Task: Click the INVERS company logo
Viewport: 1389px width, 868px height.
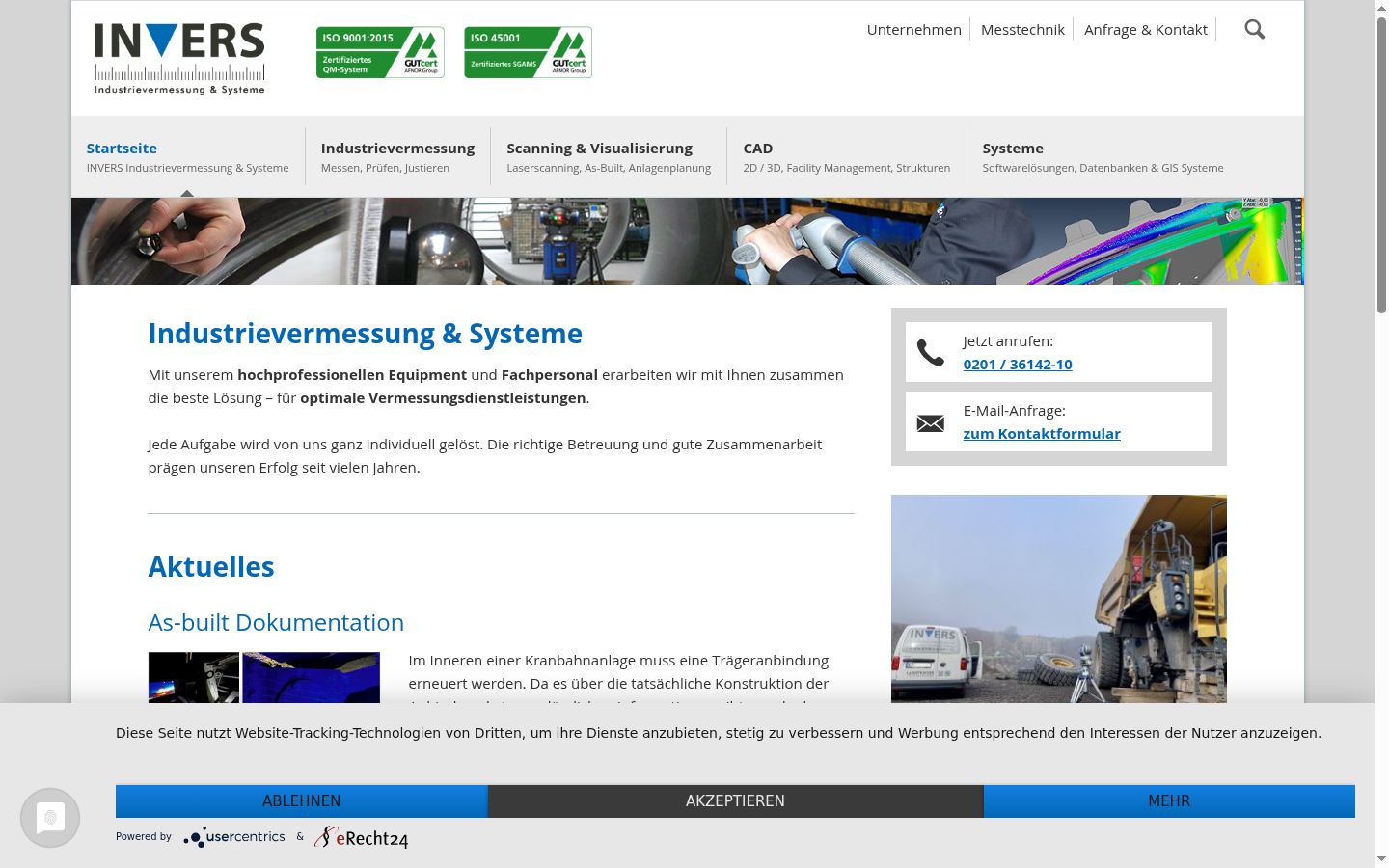Action: coord(179,59)
